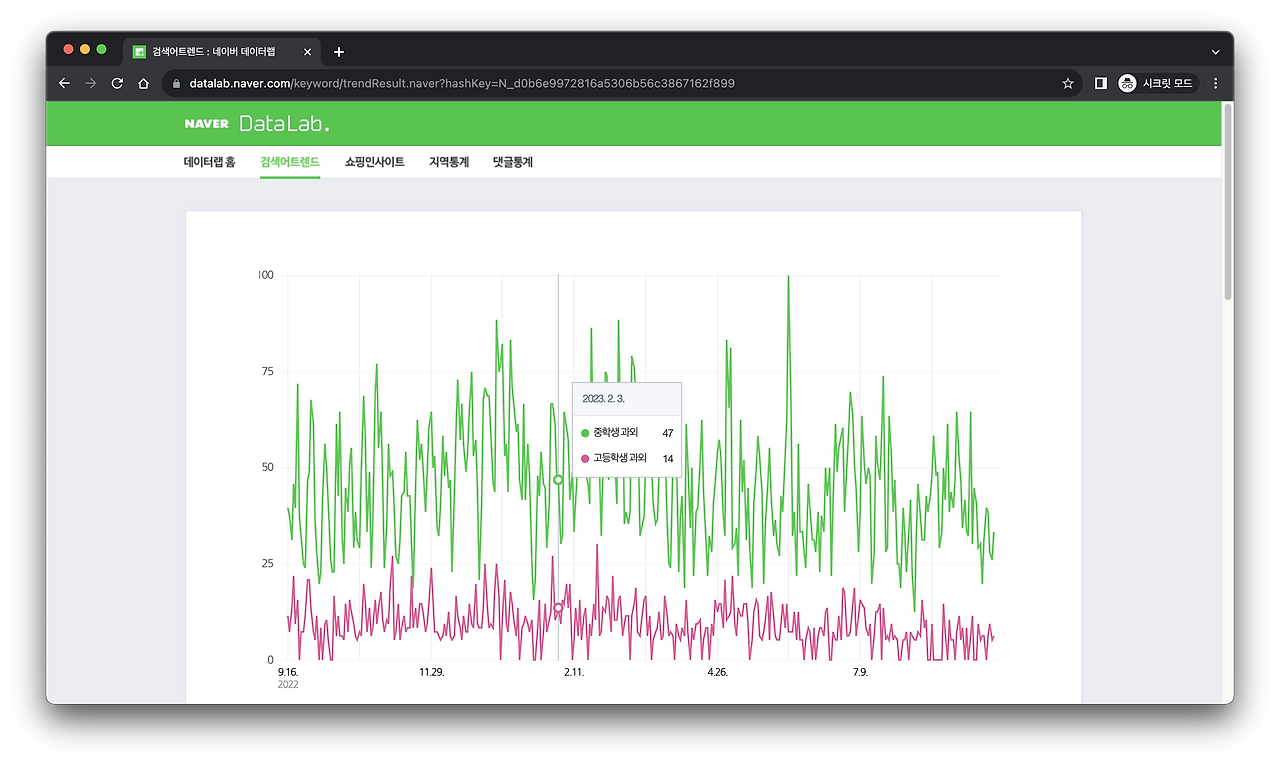Toggle the browser side panel icon
Screen dimensions: 1280x765
(x=1100, y=83)
